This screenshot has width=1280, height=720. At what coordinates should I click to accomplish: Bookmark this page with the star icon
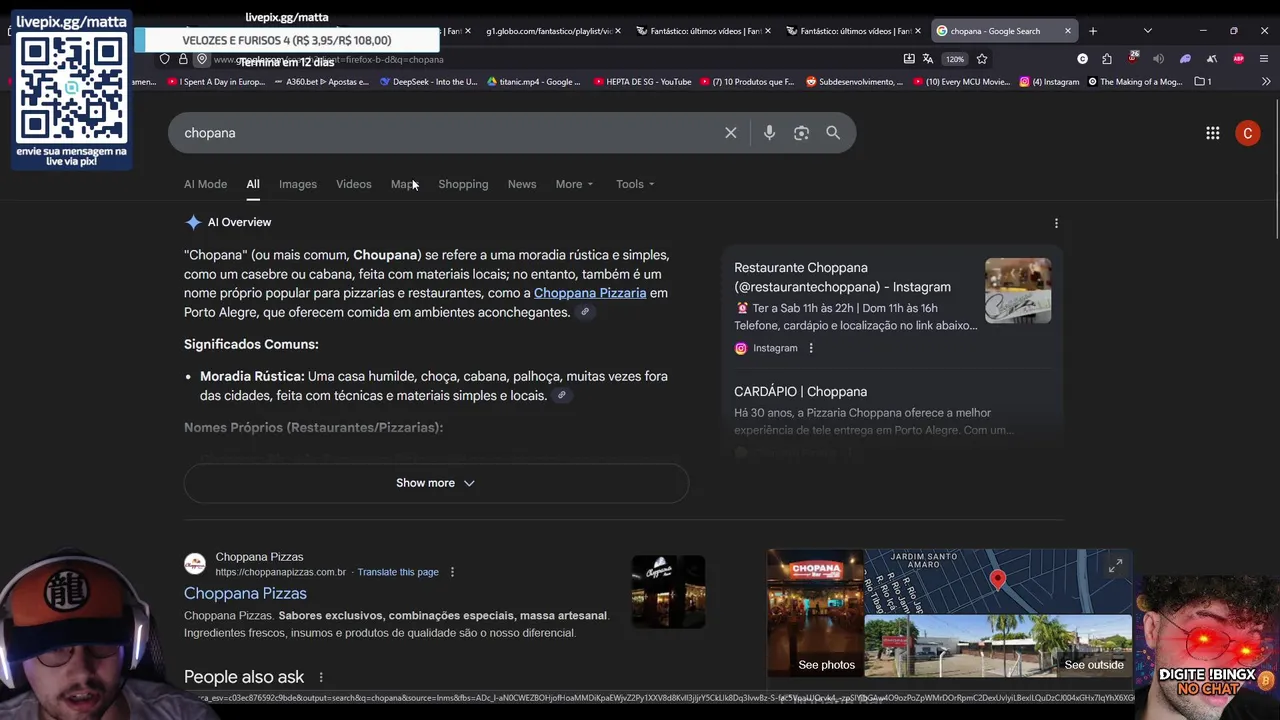point(982,59)
